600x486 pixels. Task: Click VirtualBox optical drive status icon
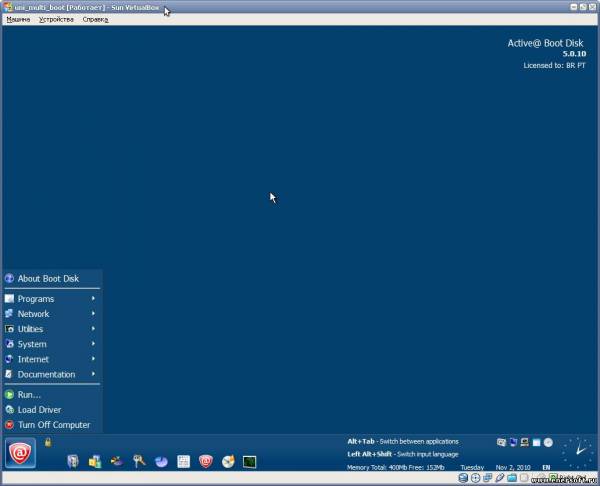click(476, 478)
